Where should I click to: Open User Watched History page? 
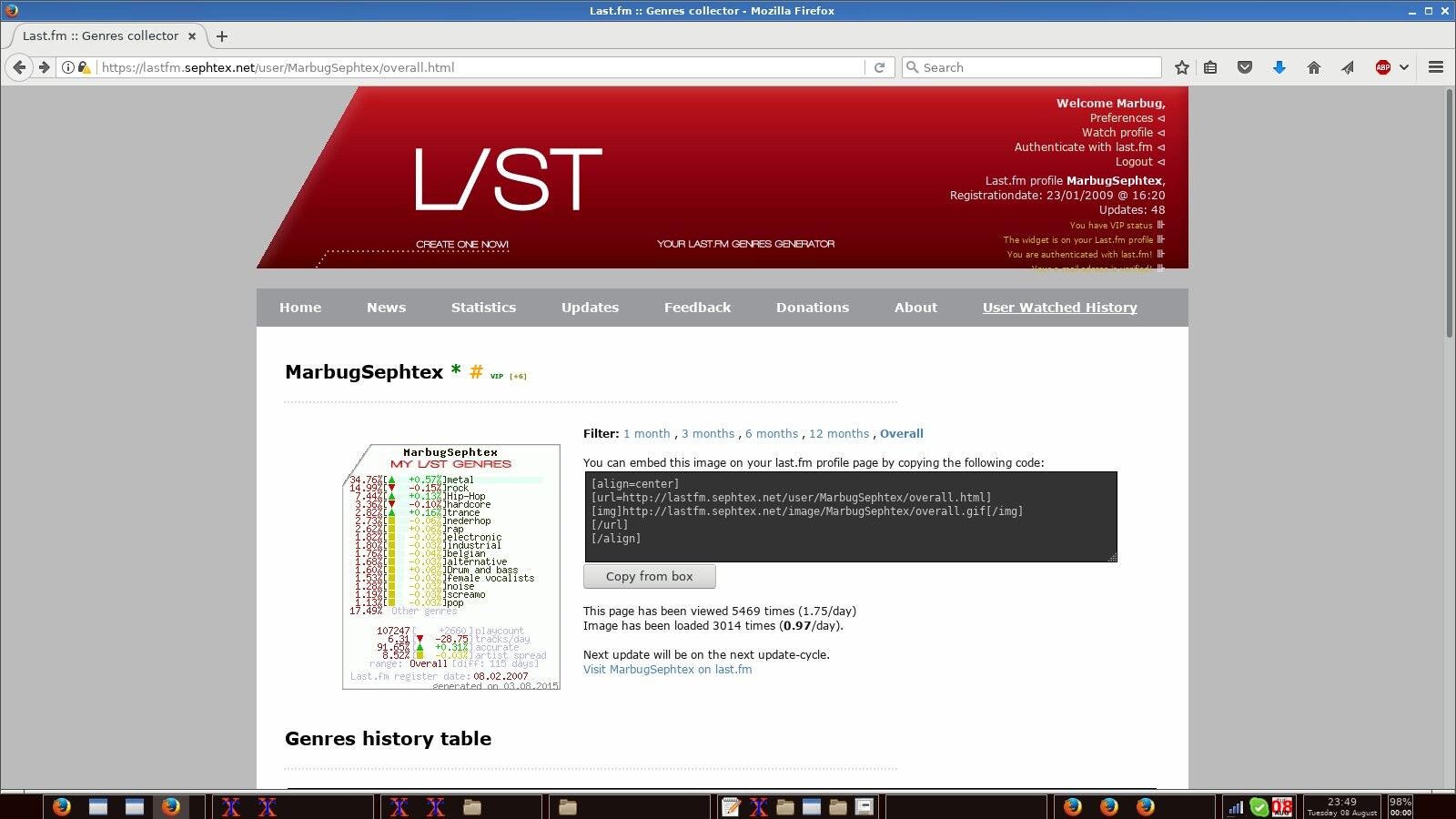point(1059,308)
